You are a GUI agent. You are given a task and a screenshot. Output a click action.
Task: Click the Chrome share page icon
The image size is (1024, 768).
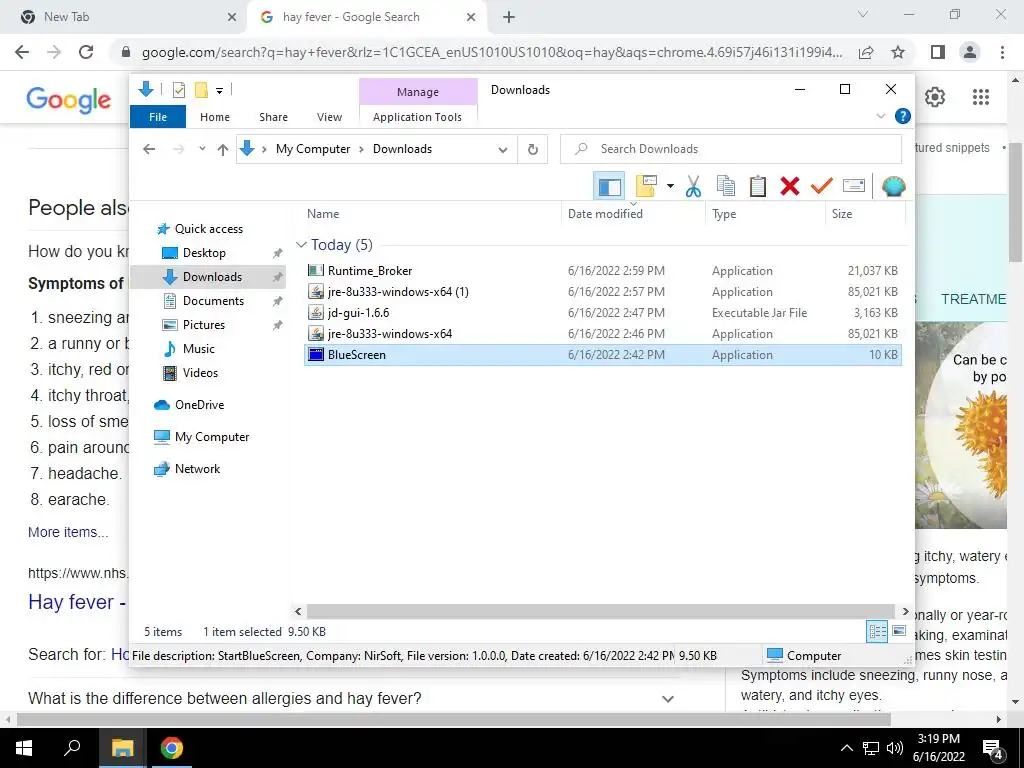[866, 52]
